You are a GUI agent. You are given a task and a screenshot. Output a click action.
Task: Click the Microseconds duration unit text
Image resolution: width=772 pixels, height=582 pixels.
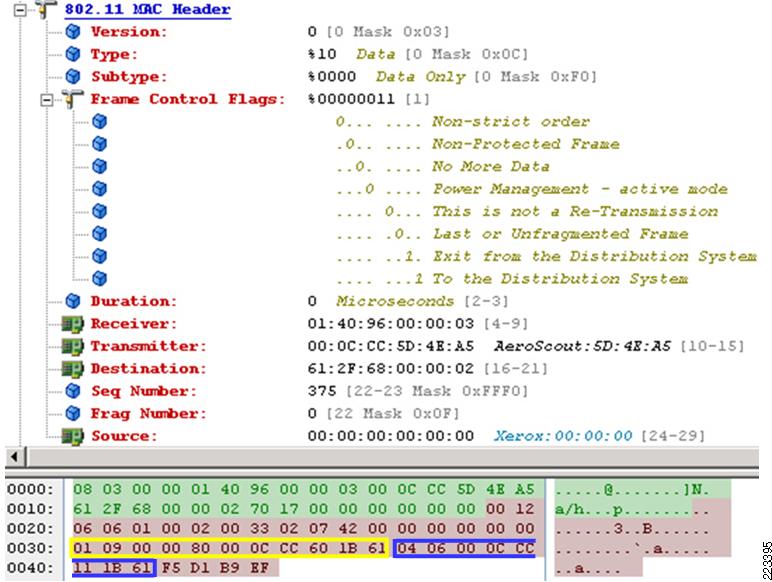tap(395, 301)
